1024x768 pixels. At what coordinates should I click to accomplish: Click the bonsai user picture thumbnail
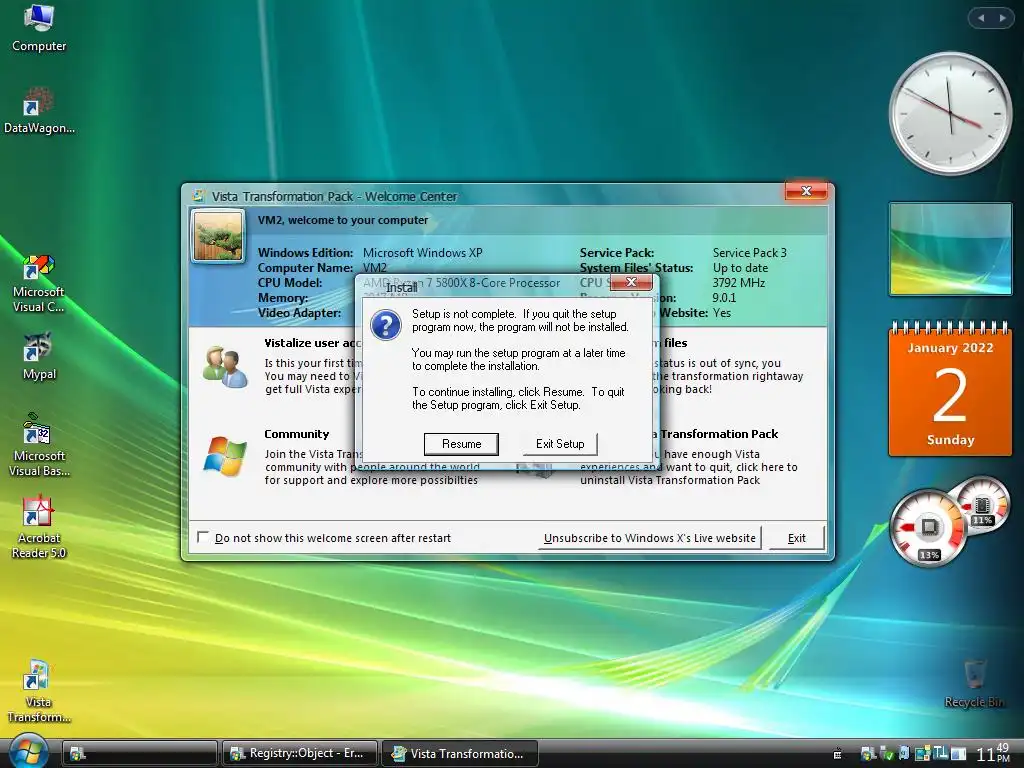point(217,235)
